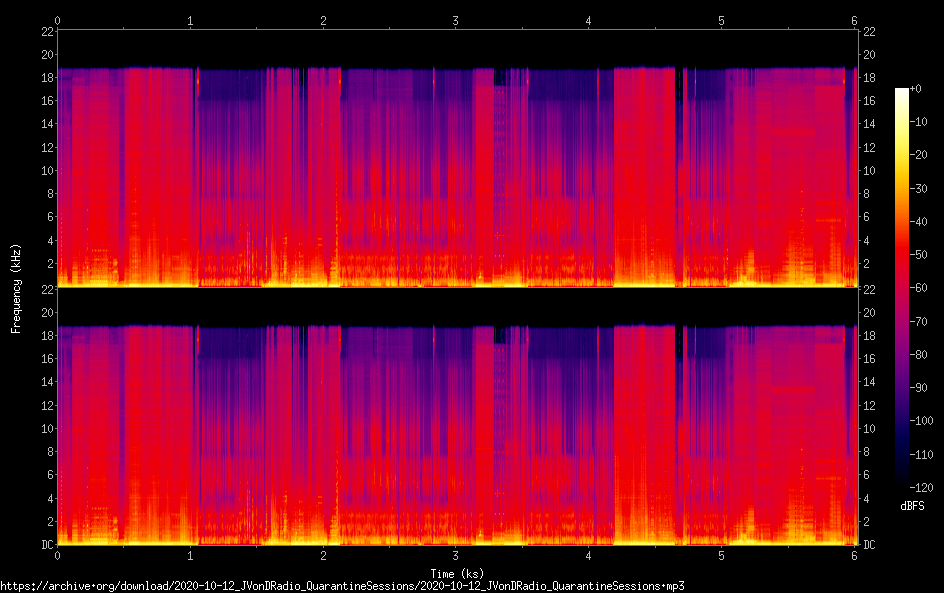Click the '-100' value on the scale
The width and height of the screenshot is (944, 593).
tap(922, 421)
